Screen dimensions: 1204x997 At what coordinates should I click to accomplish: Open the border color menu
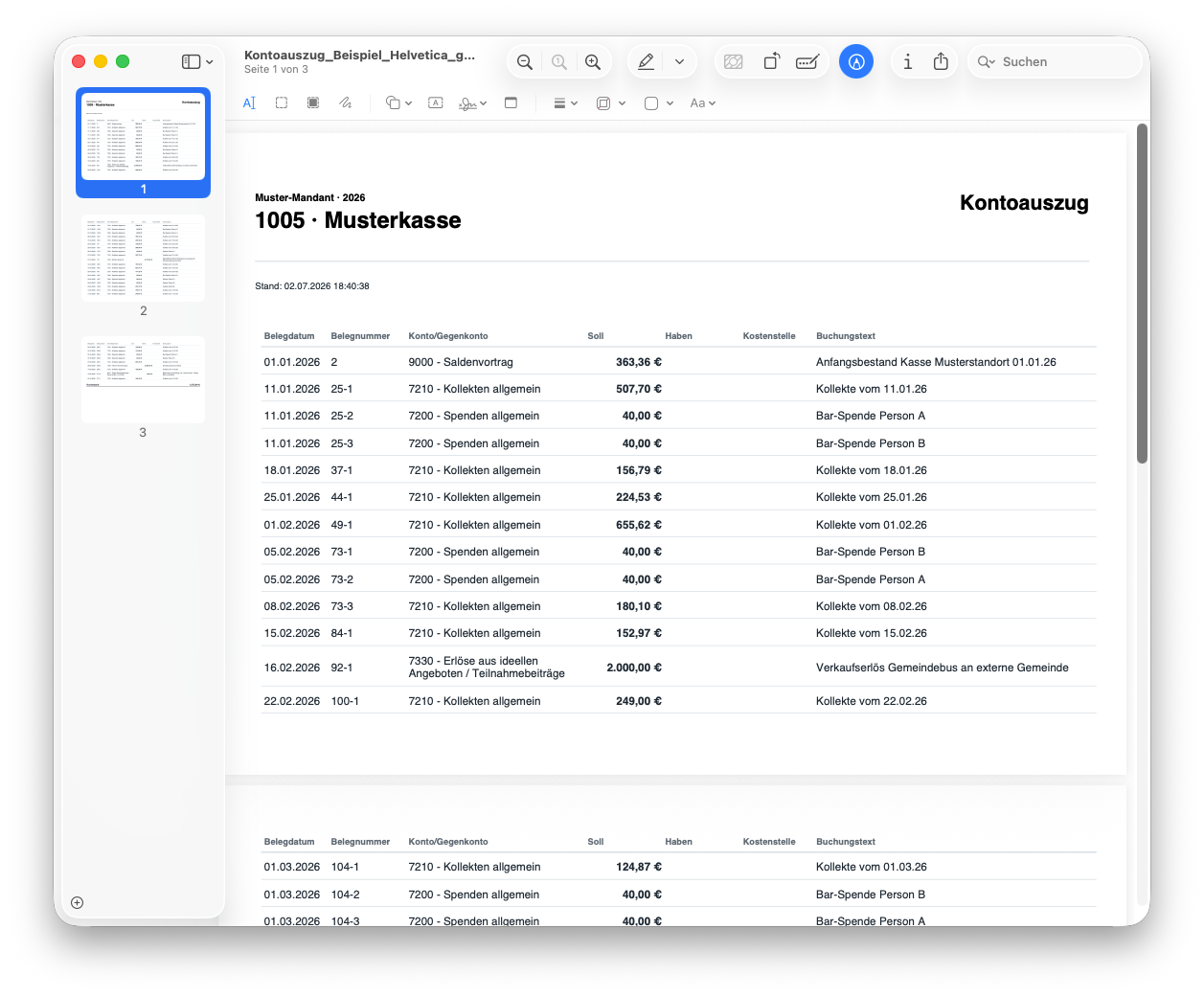coord(610,103)
